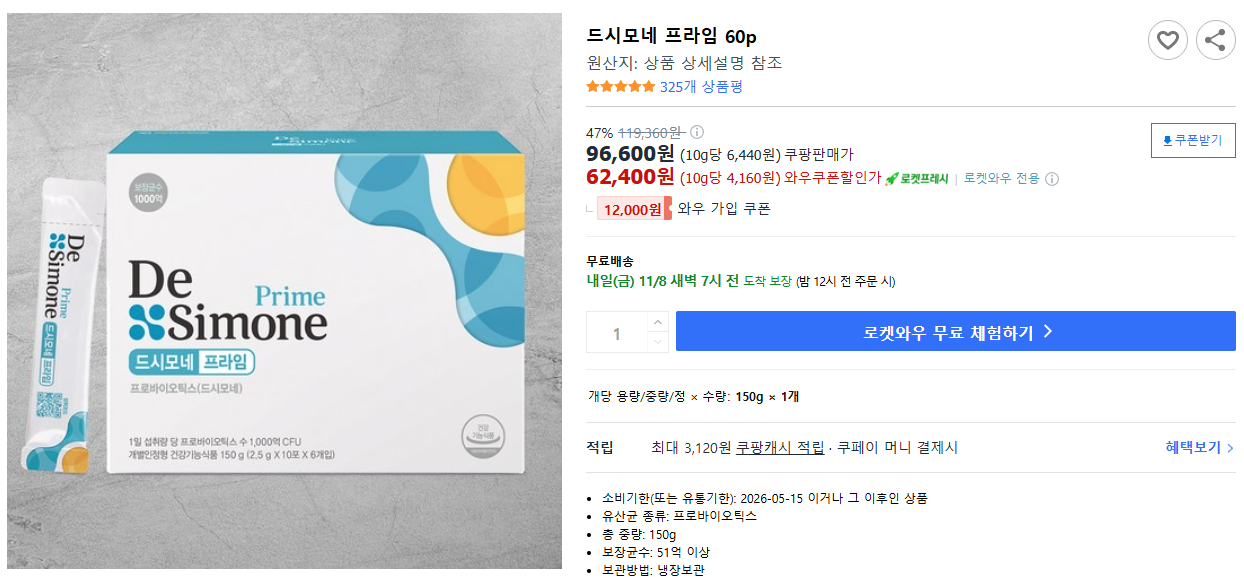Decrease quantity with the stepper down arrow
Image resolution: width=1244 pixels, height=580 pixels.
click(x=657, y=342)
